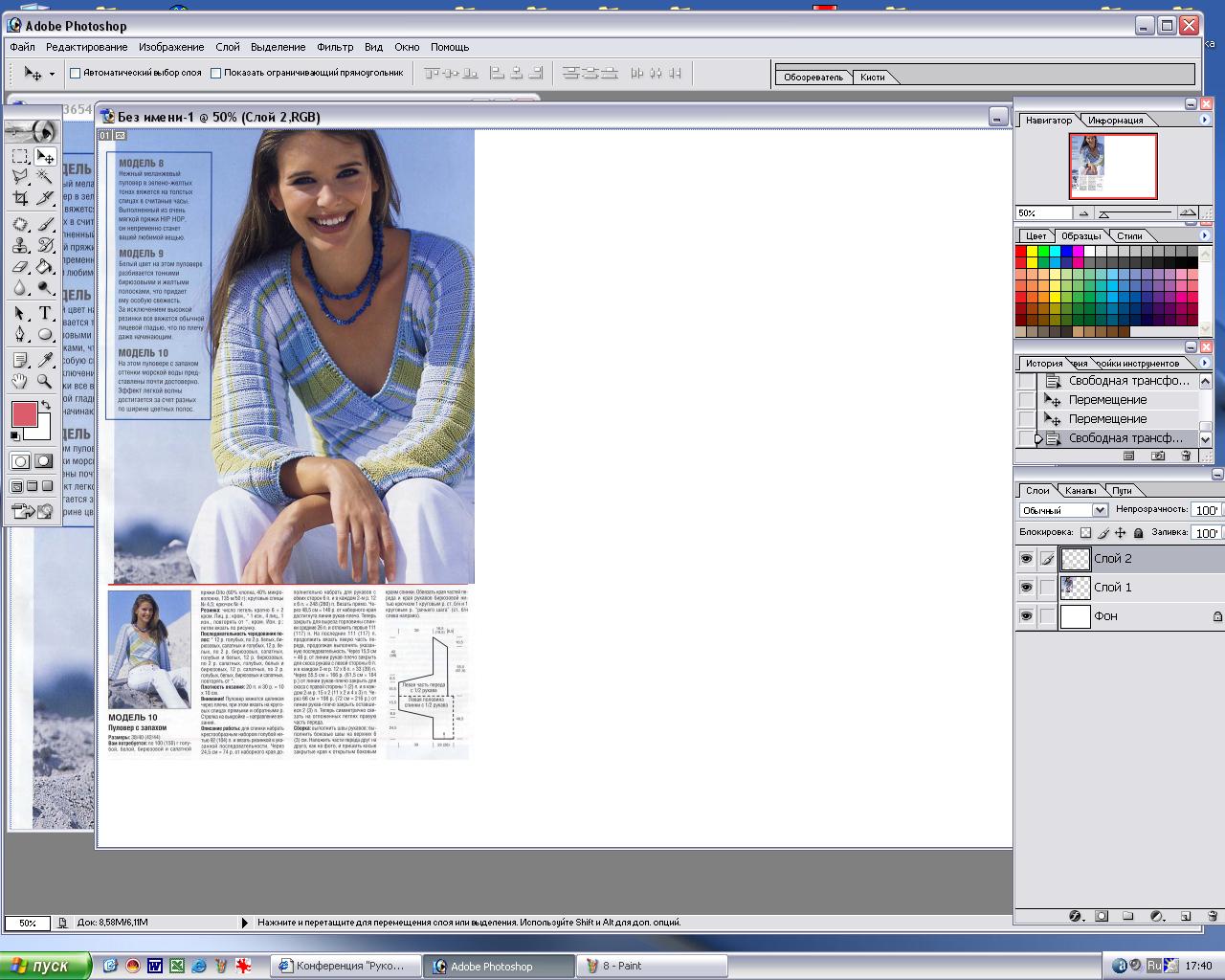
Task: Select the Eraser tool
Action: pos(20,266)
